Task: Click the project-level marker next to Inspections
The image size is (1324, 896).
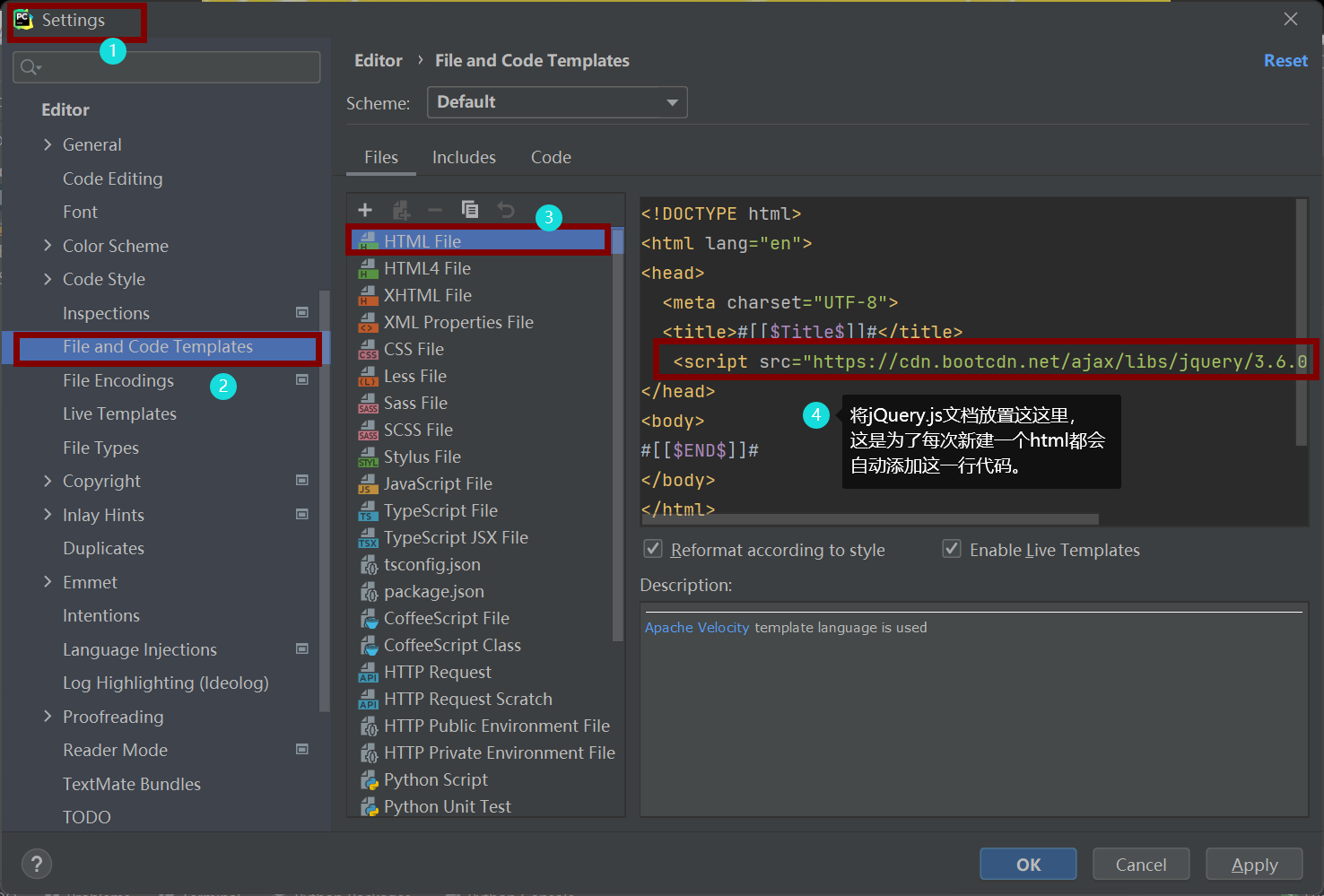Action: tap(302, 313)
